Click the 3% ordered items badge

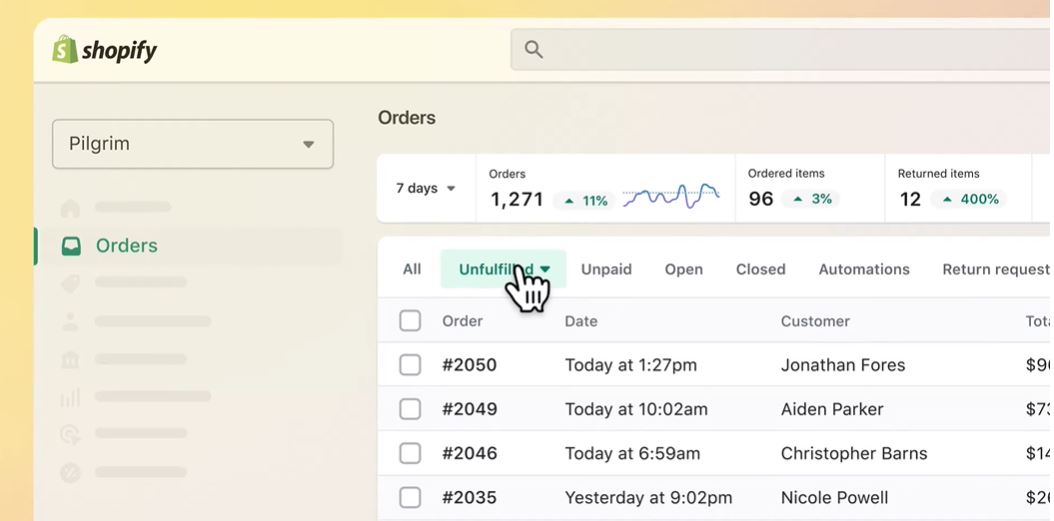(x=811, y=199)
